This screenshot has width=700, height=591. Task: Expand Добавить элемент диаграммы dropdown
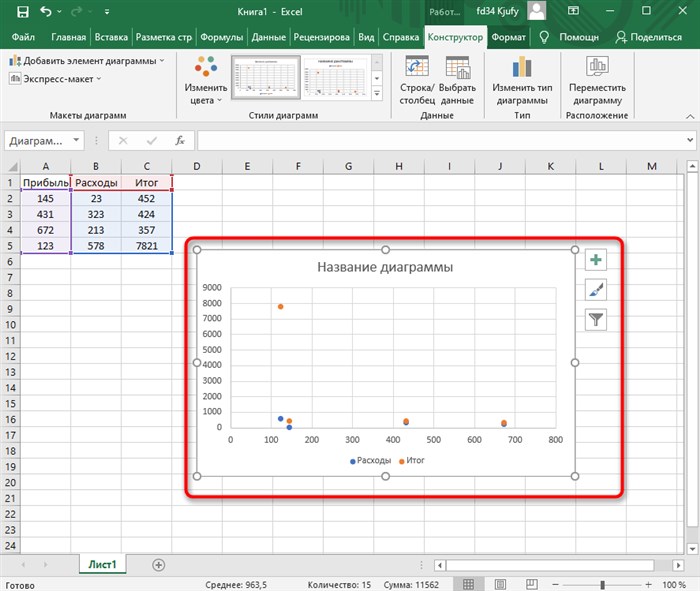[87, 61]
